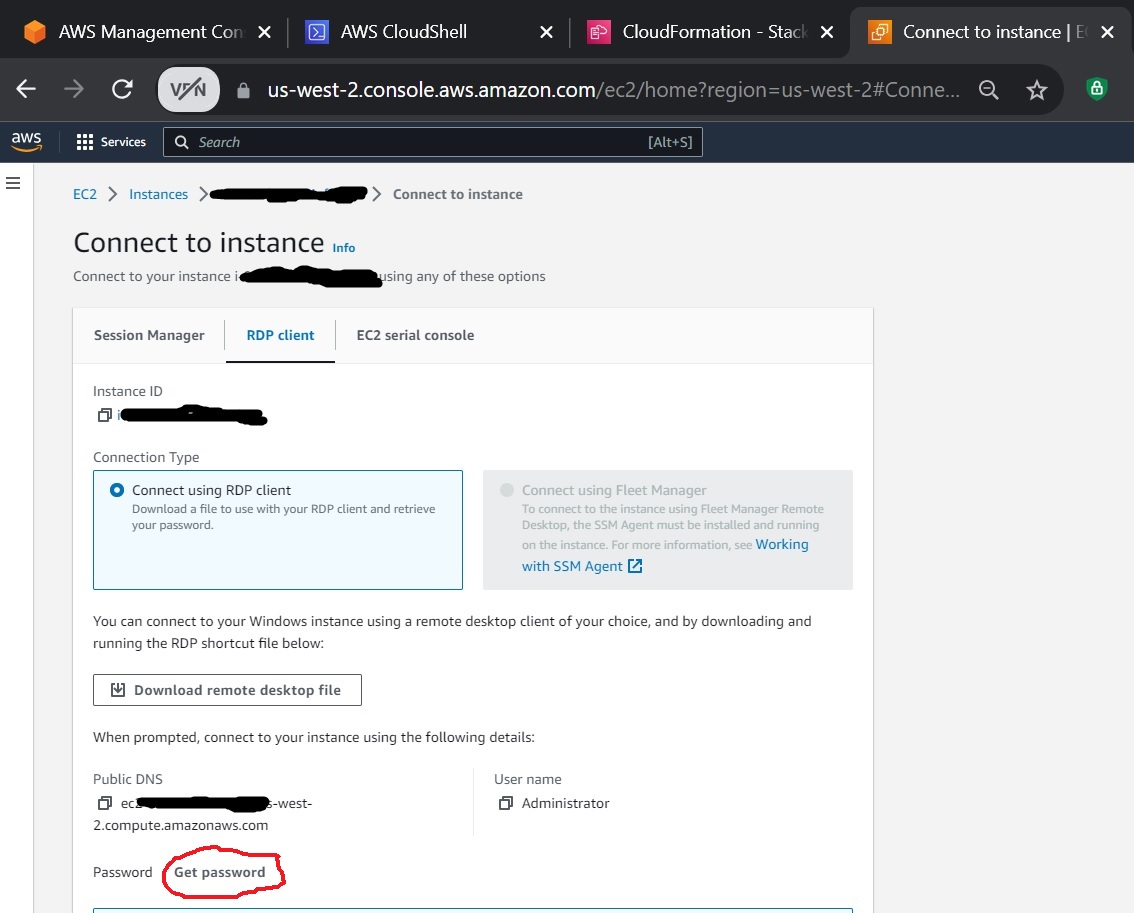Open the side navigation hamburger menu
The image size is (1134, 913).
(13, 183)
